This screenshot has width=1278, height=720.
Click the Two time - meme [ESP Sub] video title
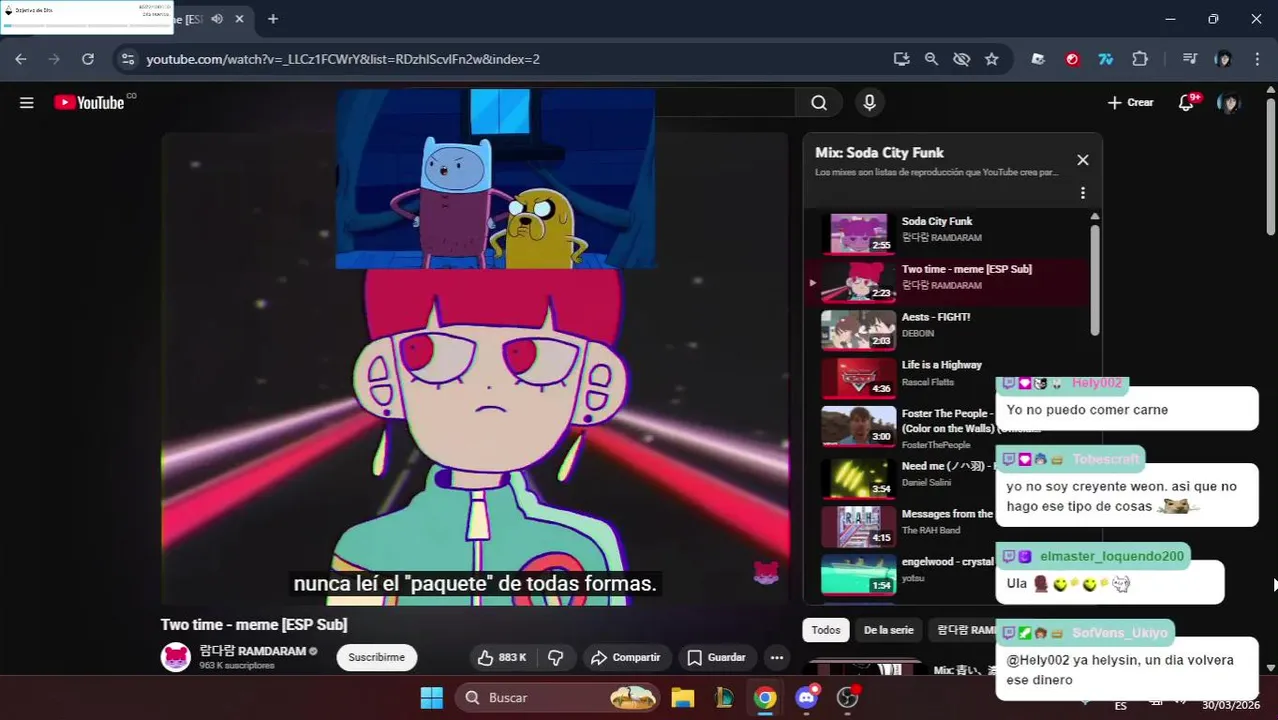click(x=254, y=625)
